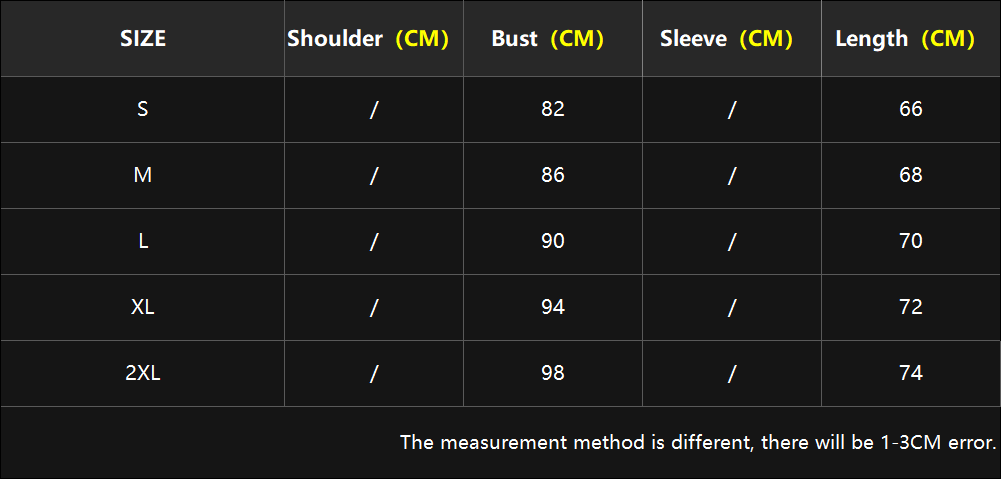Click the XL size row label

tap(143, 307)
